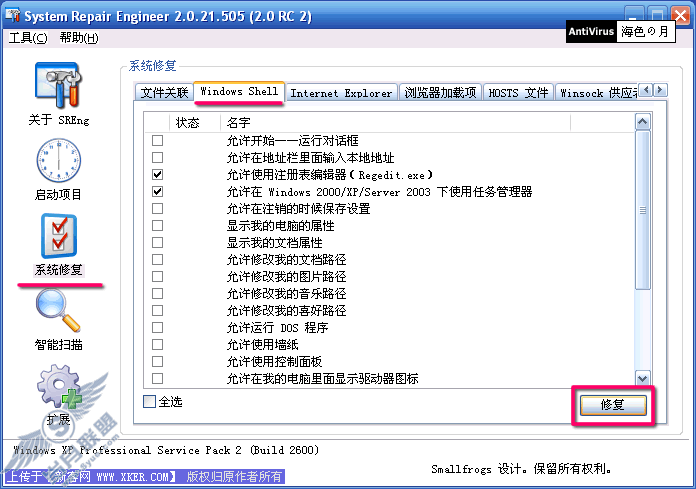696x489 pixels.
Task: Switch to the Internet Explorer tab
Action: [341, 93]
